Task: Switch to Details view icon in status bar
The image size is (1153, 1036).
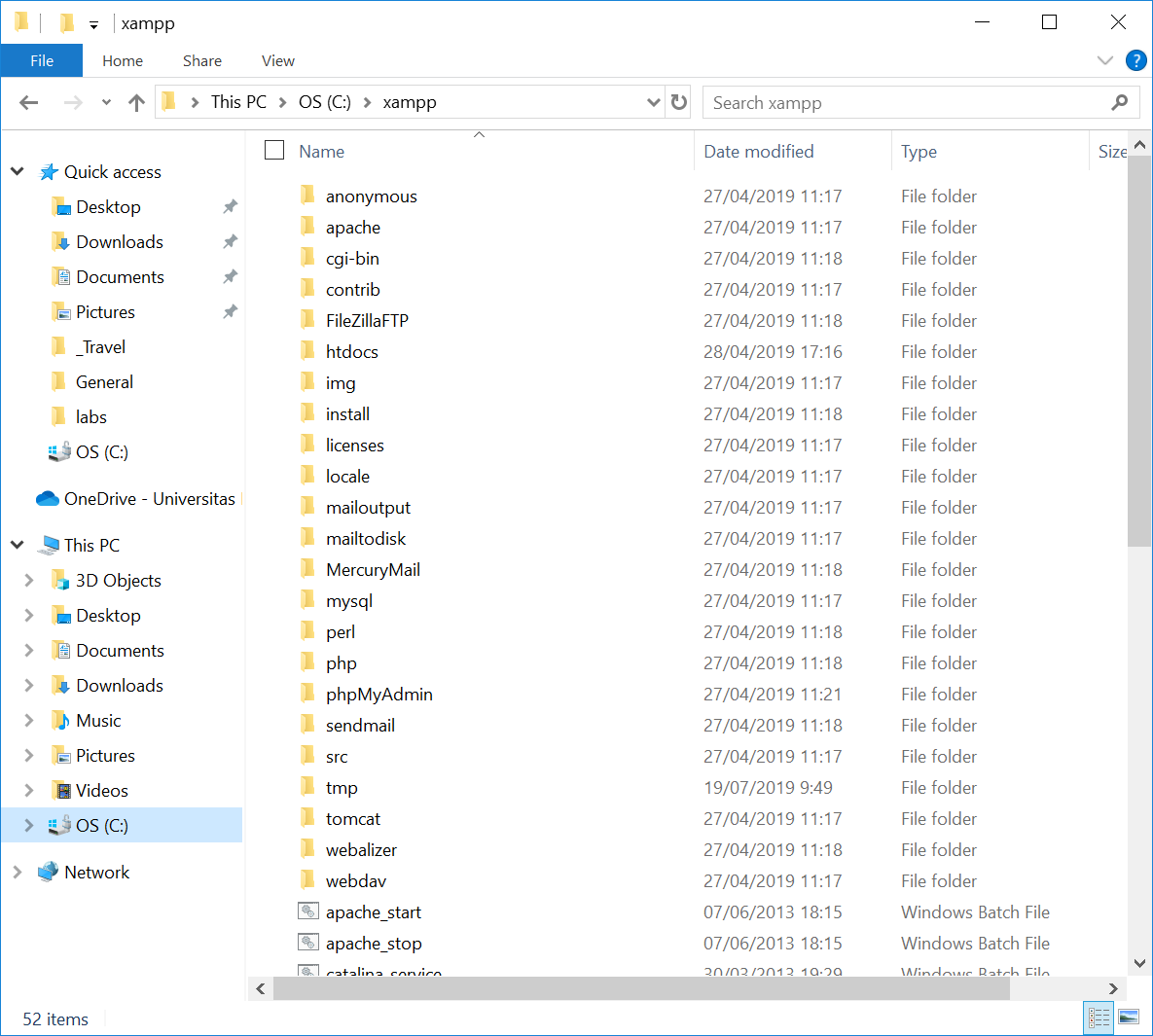Action: coord(1099,1018)
